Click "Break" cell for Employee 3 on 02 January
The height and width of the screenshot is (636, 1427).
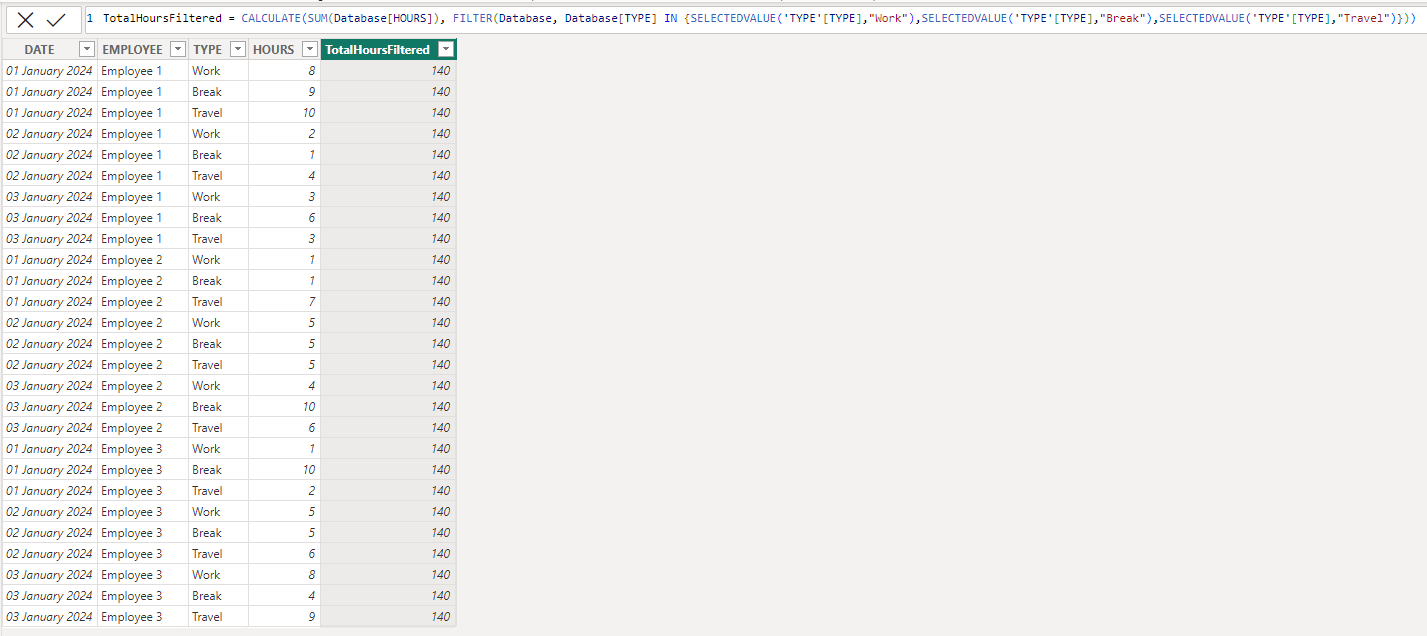[219, 533]
